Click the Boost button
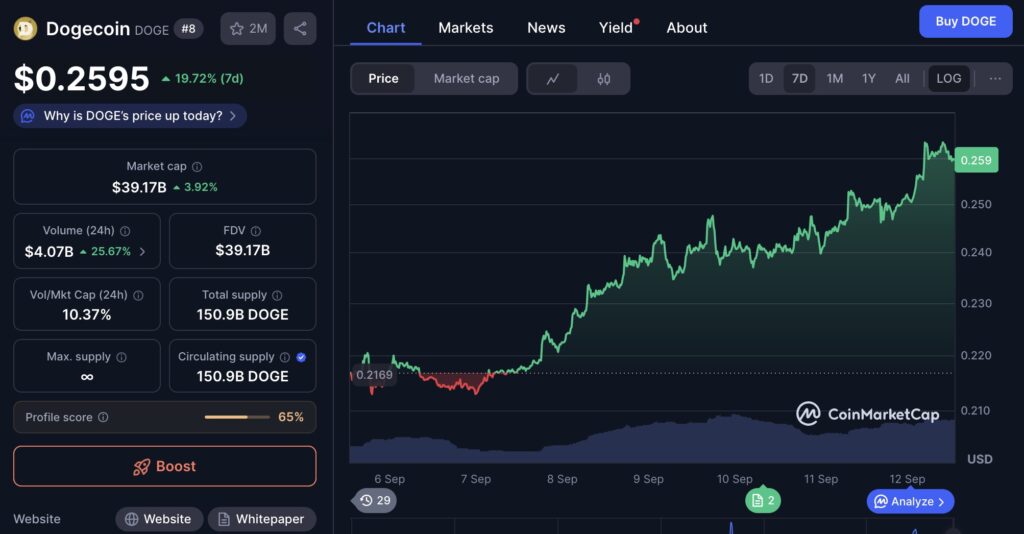The image size is (1024, 534). point(165,466)
